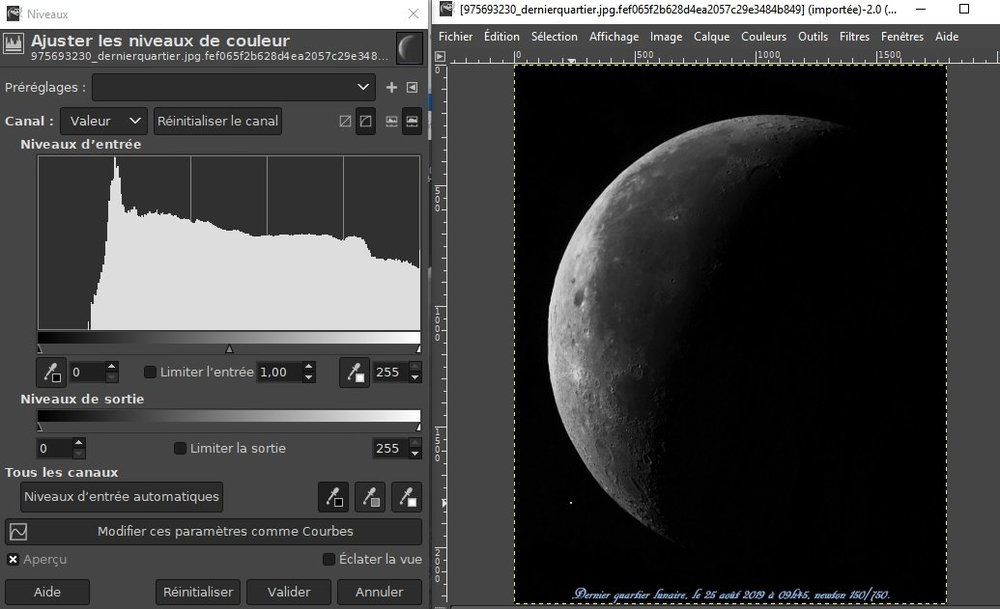Select the logarithmic histogram icon
1000x609 pixels.
(x=411, y=121)
